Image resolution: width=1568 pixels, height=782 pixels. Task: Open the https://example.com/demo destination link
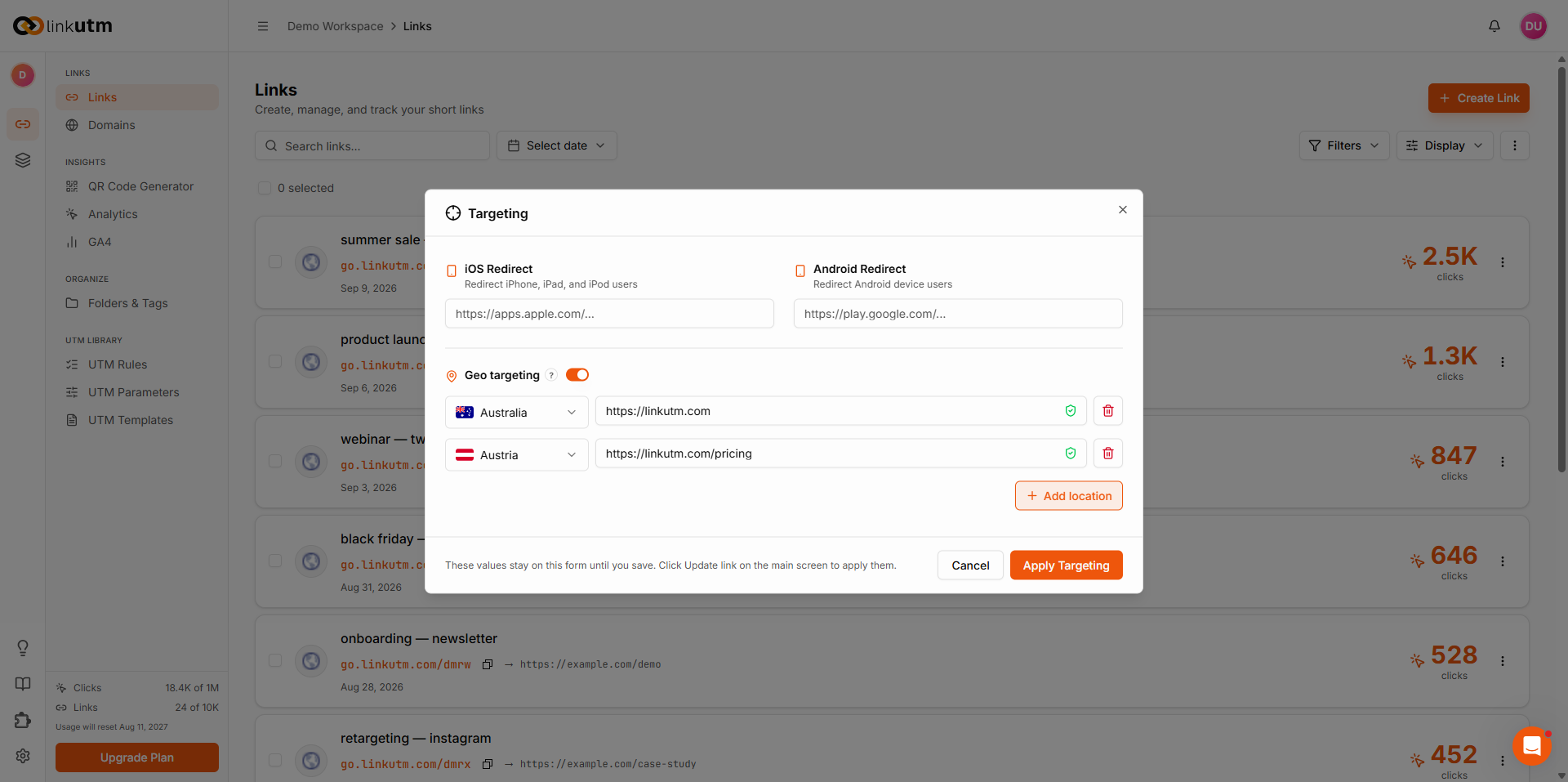click(590, 664)
